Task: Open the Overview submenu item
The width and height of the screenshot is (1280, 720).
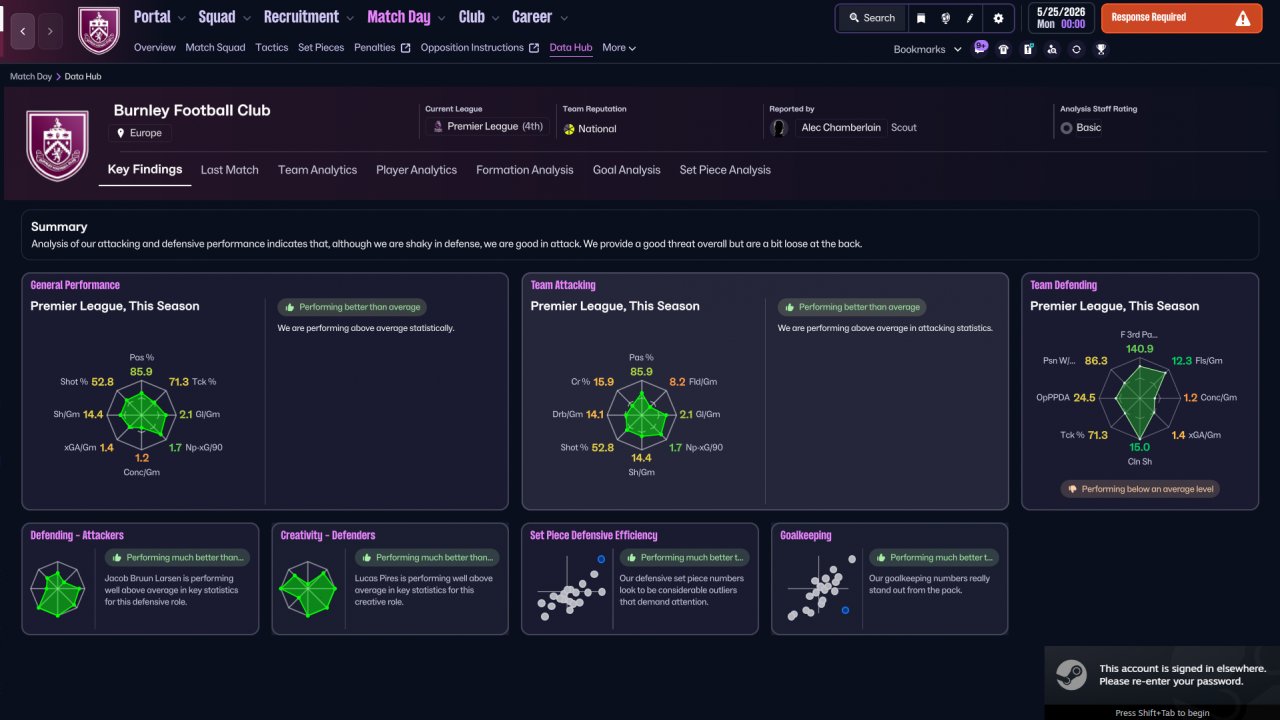Action: [x=155, y=48]
